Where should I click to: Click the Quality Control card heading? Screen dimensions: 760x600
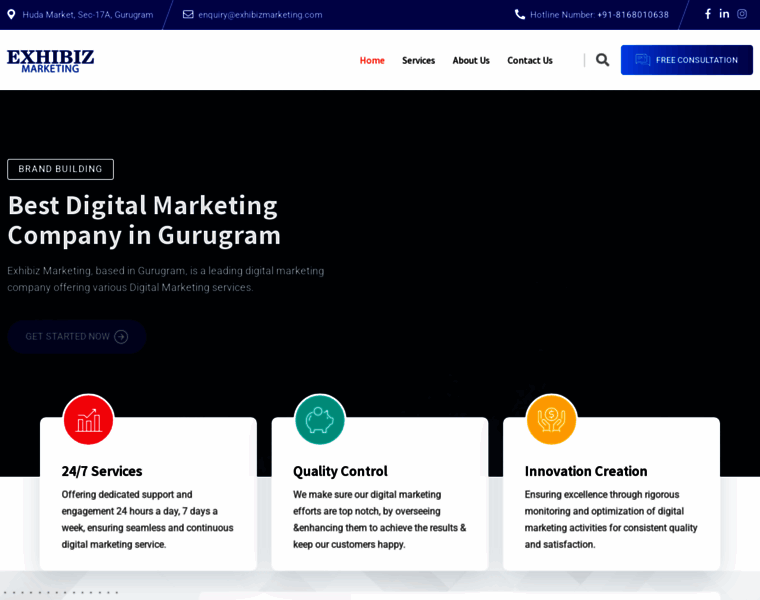(x=340, y=471)
